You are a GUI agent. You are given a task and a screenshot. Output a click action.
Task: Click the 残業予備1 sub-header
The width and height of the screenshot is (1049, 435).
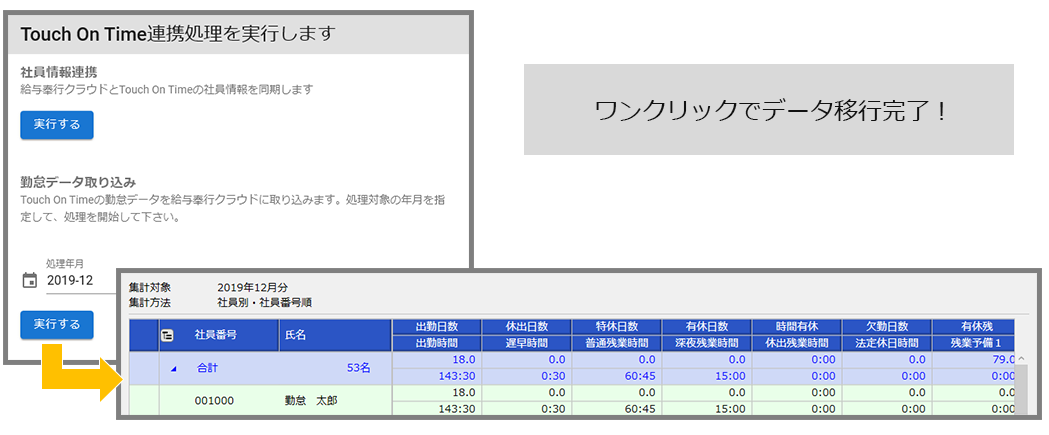click(974, 343)
